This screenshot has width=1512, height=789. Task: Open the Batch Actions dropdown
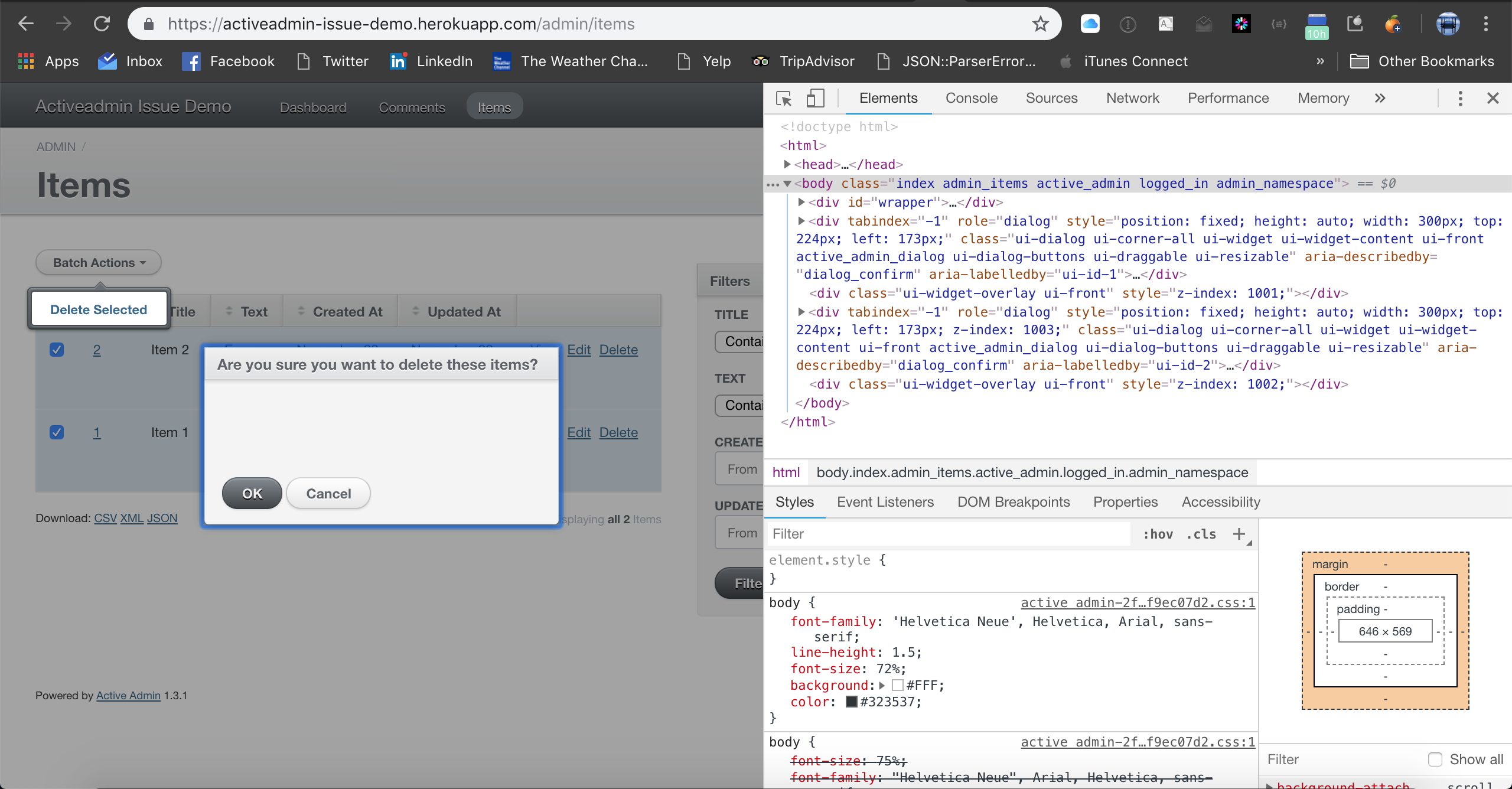(x=98, y=262)
